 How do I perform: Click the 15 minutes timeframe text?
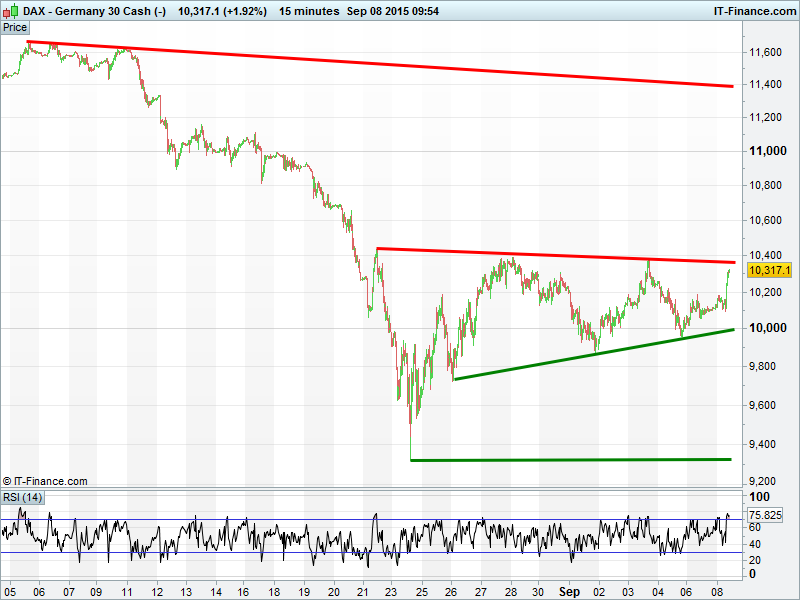(x=309, y=11)
